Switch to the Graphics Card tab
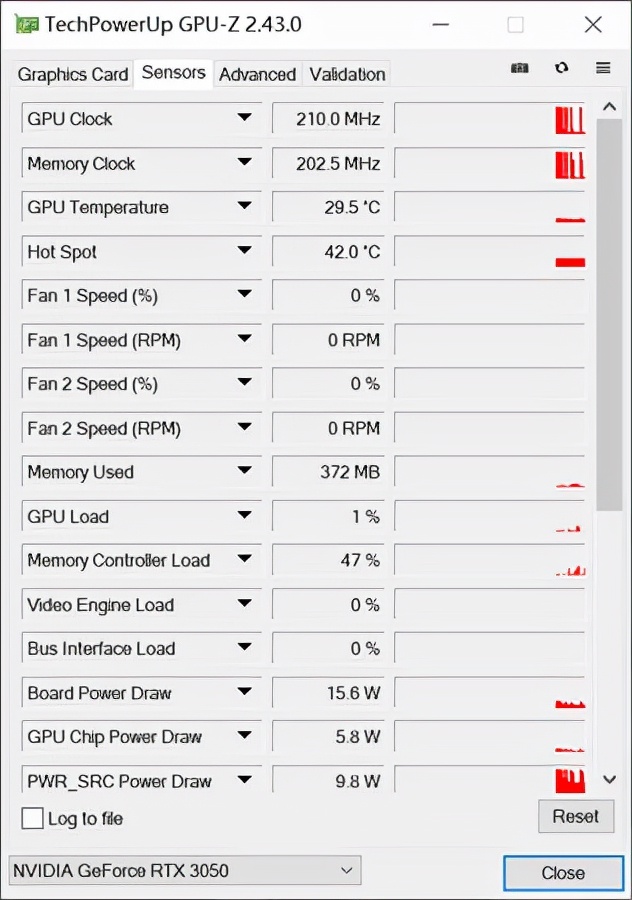 73,74
